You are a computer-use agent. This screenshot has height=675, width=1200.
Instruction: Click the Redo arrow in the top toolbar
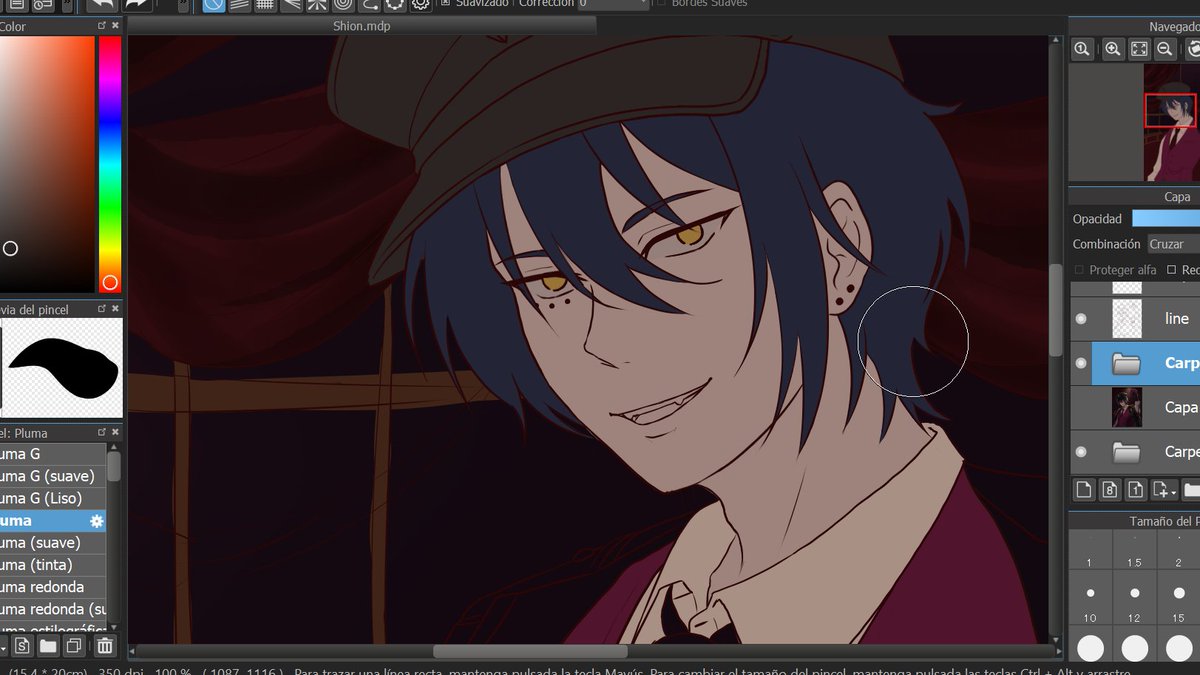(136, 4)
